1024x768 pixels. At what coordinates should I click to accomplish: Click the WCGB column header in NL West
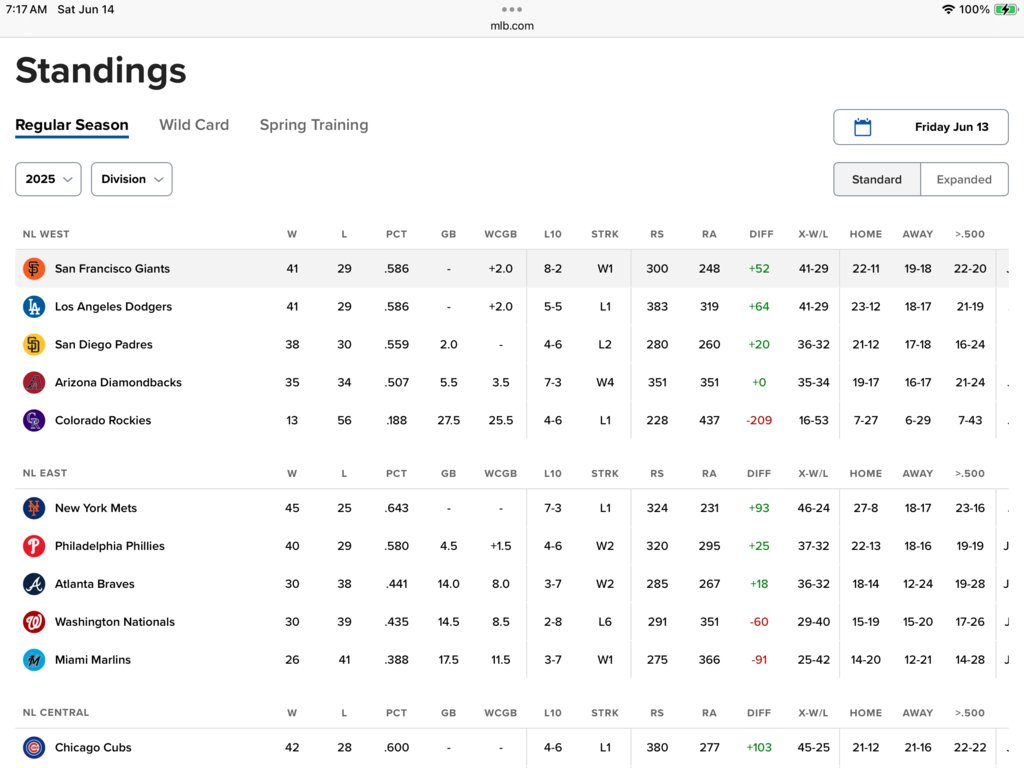501,234
